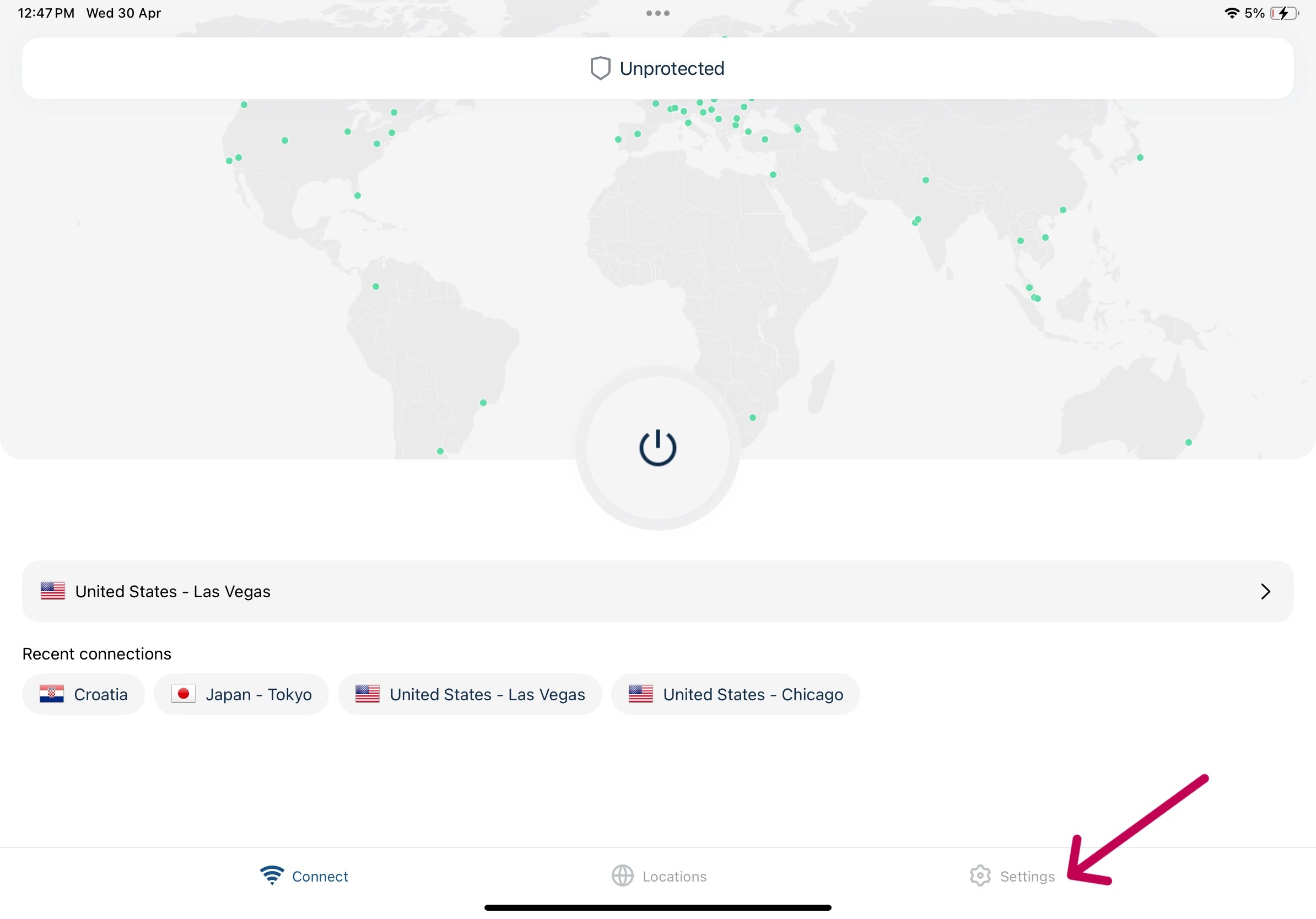Tap the Japan server dot on map
This screenshot has width=1316, height=919.
pyautogui.click(x=1140, y=158)
